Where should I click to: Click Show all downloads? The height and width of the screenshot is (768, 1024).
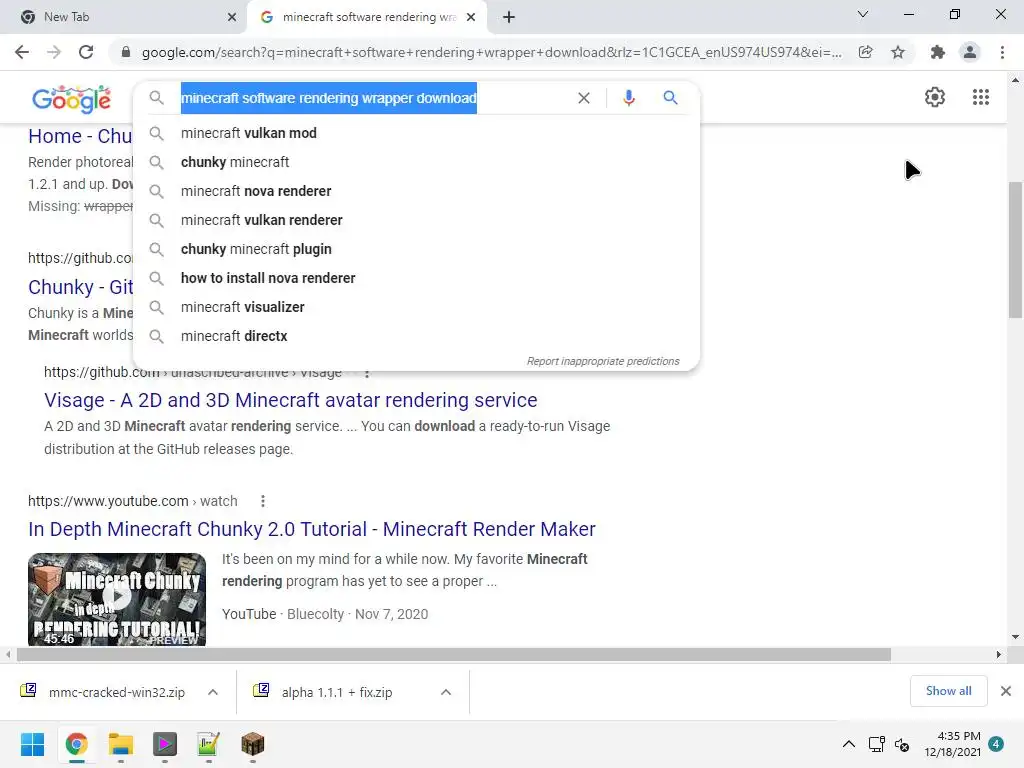948,691
